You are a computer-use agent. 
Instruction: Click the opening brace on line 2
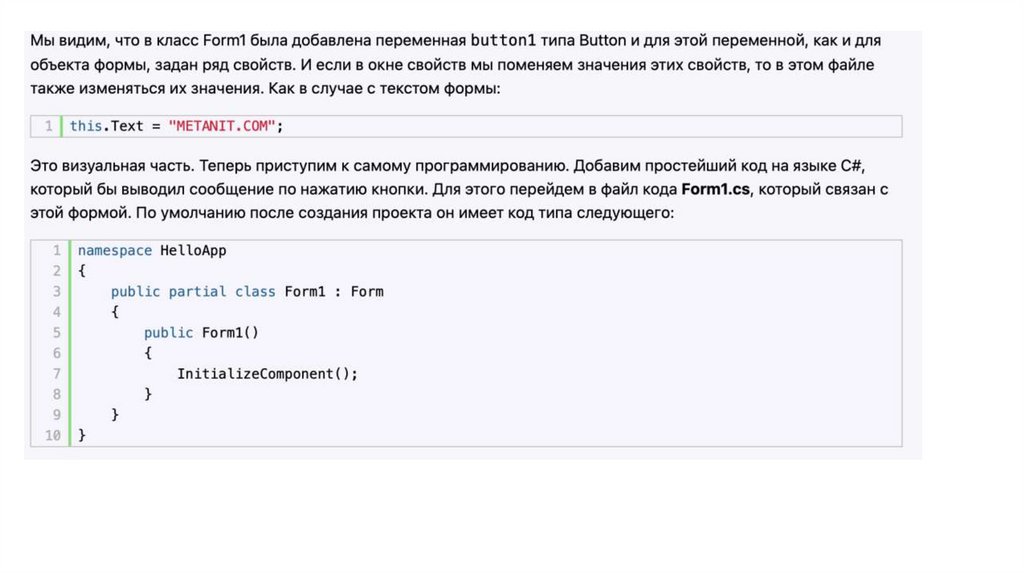[x=82, y=271]
